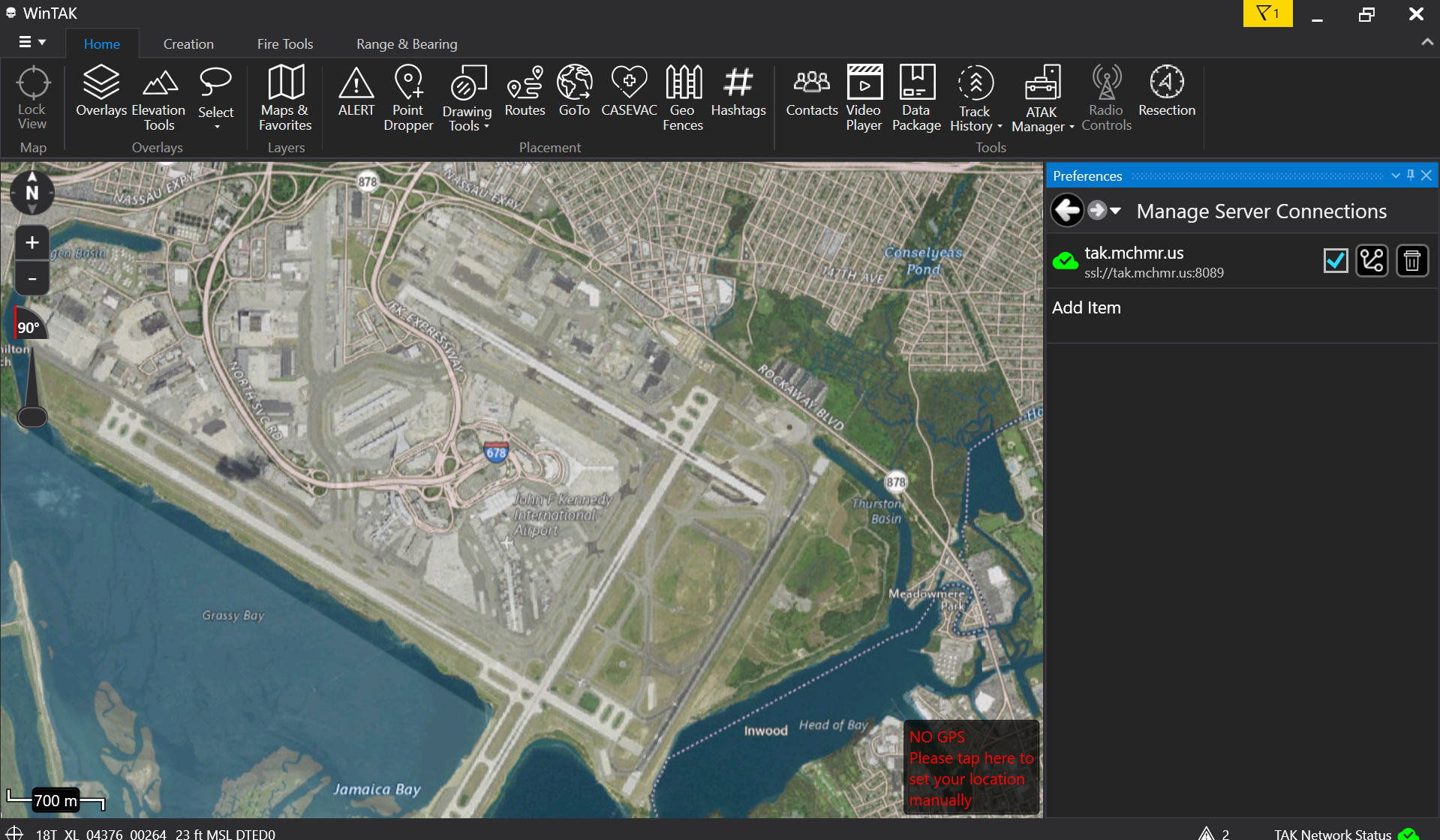Screen dimensions: 1440x840
Task: Go back in Preferences panel
Action: point(1066,211)
